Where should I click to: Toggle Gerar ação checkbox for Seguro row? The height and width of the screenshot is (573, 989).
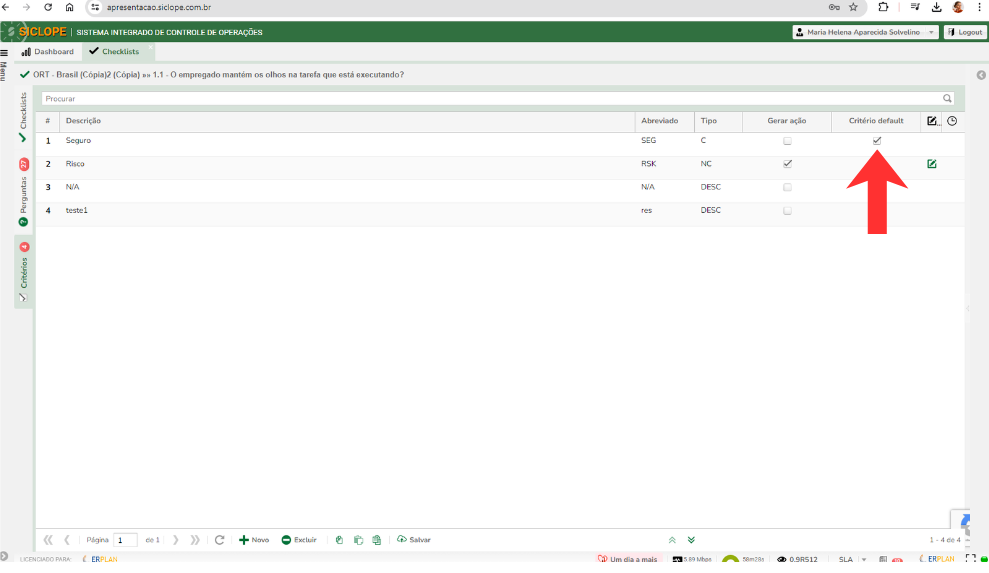787,141
